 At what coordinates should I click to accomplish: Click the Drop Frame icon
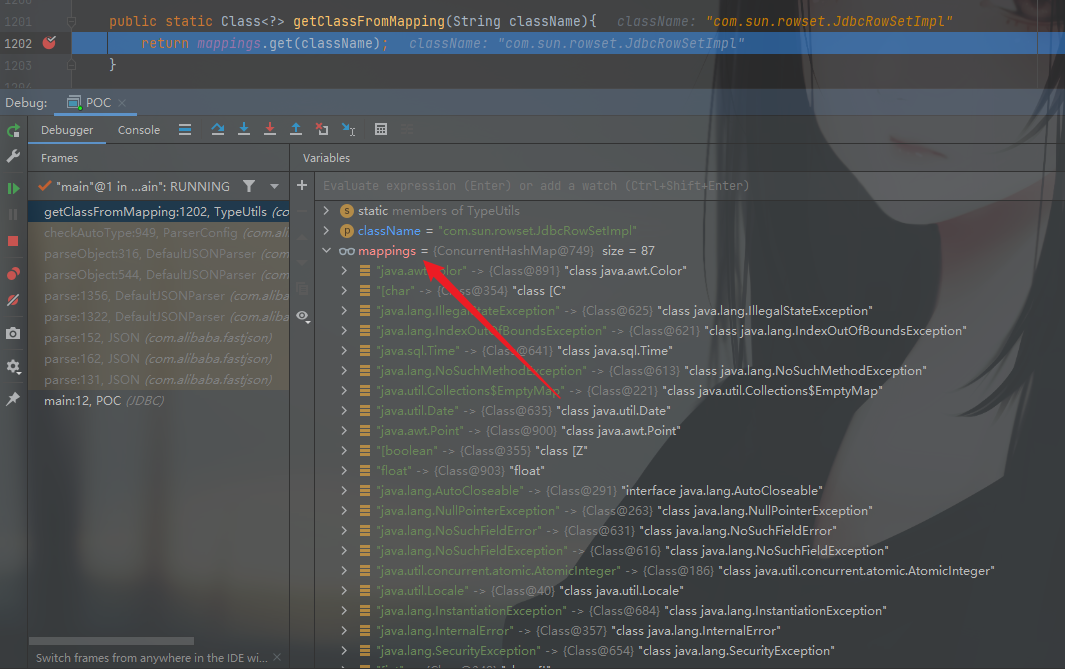point(322,129)
